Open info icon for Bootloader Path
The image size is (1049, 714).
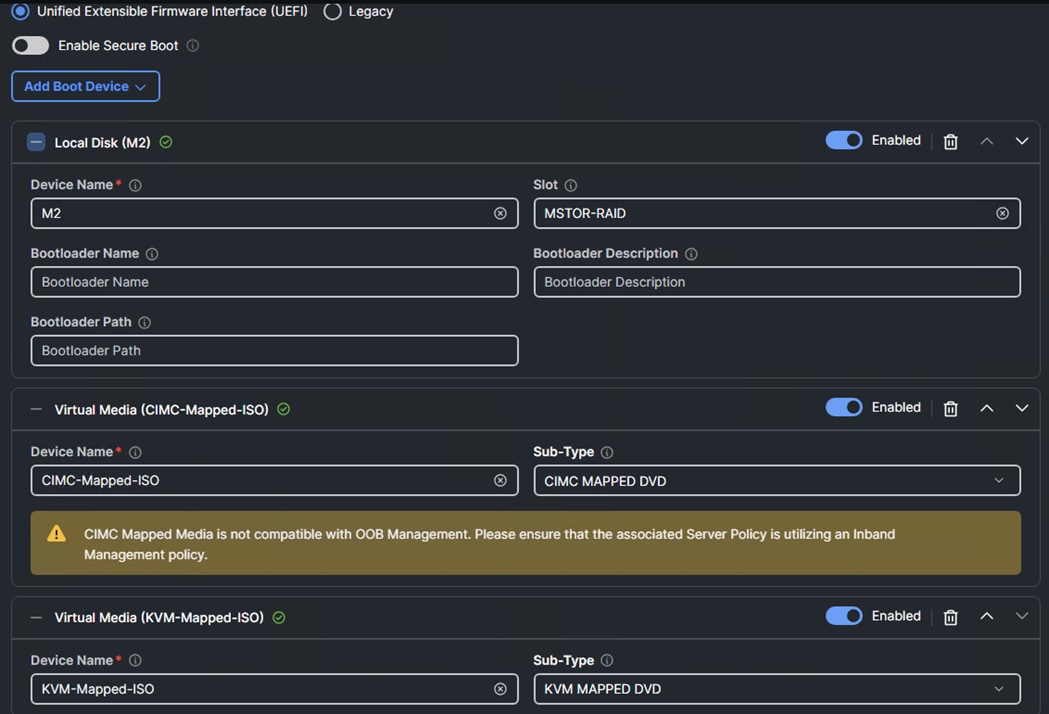pyautogui.click(x=145, y=323)
